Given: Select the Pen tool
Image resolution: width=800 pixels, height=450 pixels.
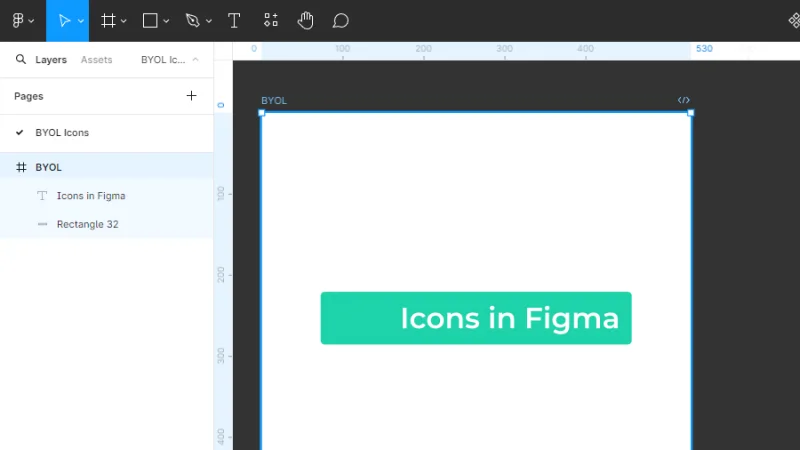Looking at the screenshot, I should 192,21.
